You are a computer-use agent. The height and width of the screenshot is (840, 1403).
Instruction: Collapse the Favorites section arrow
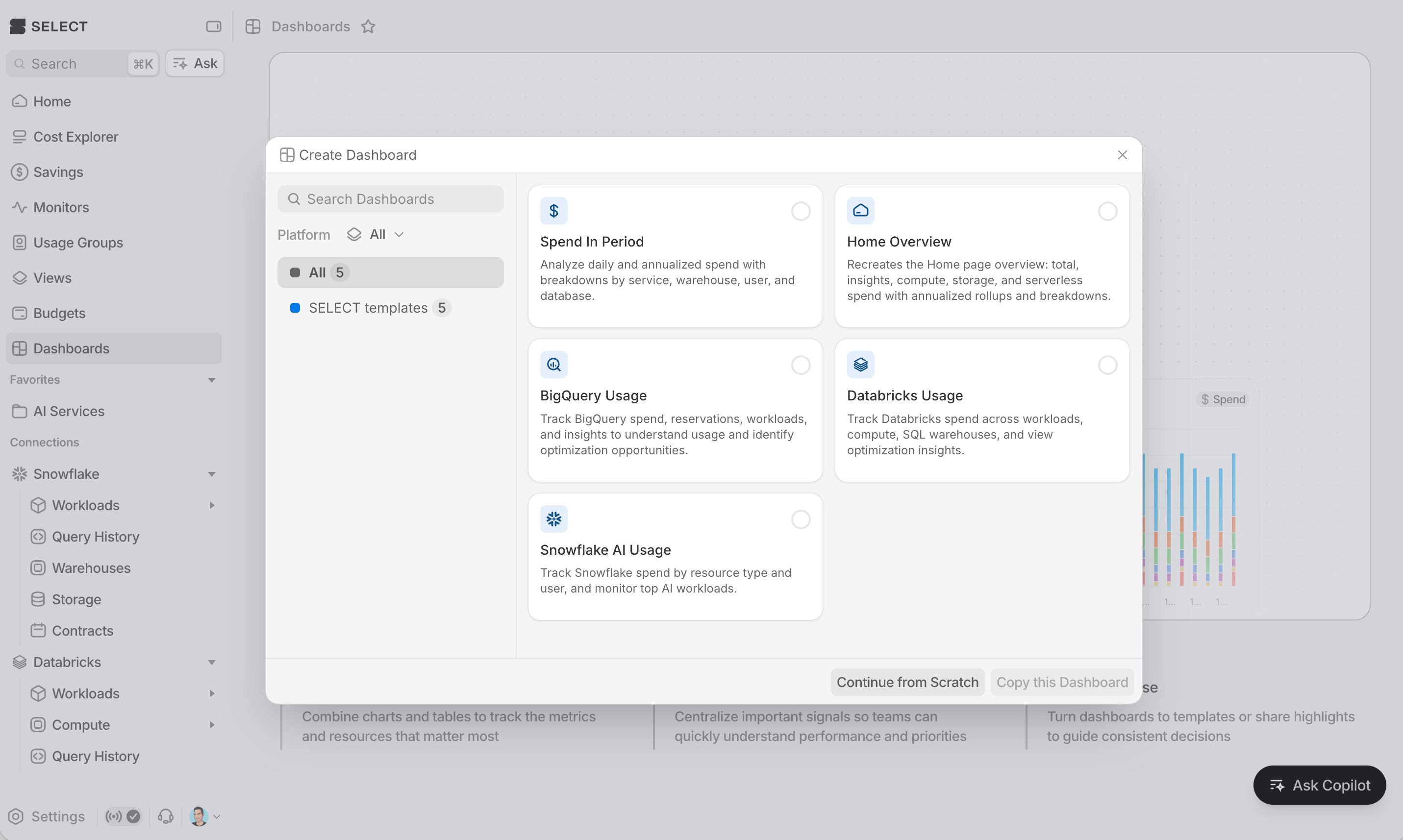212,380
